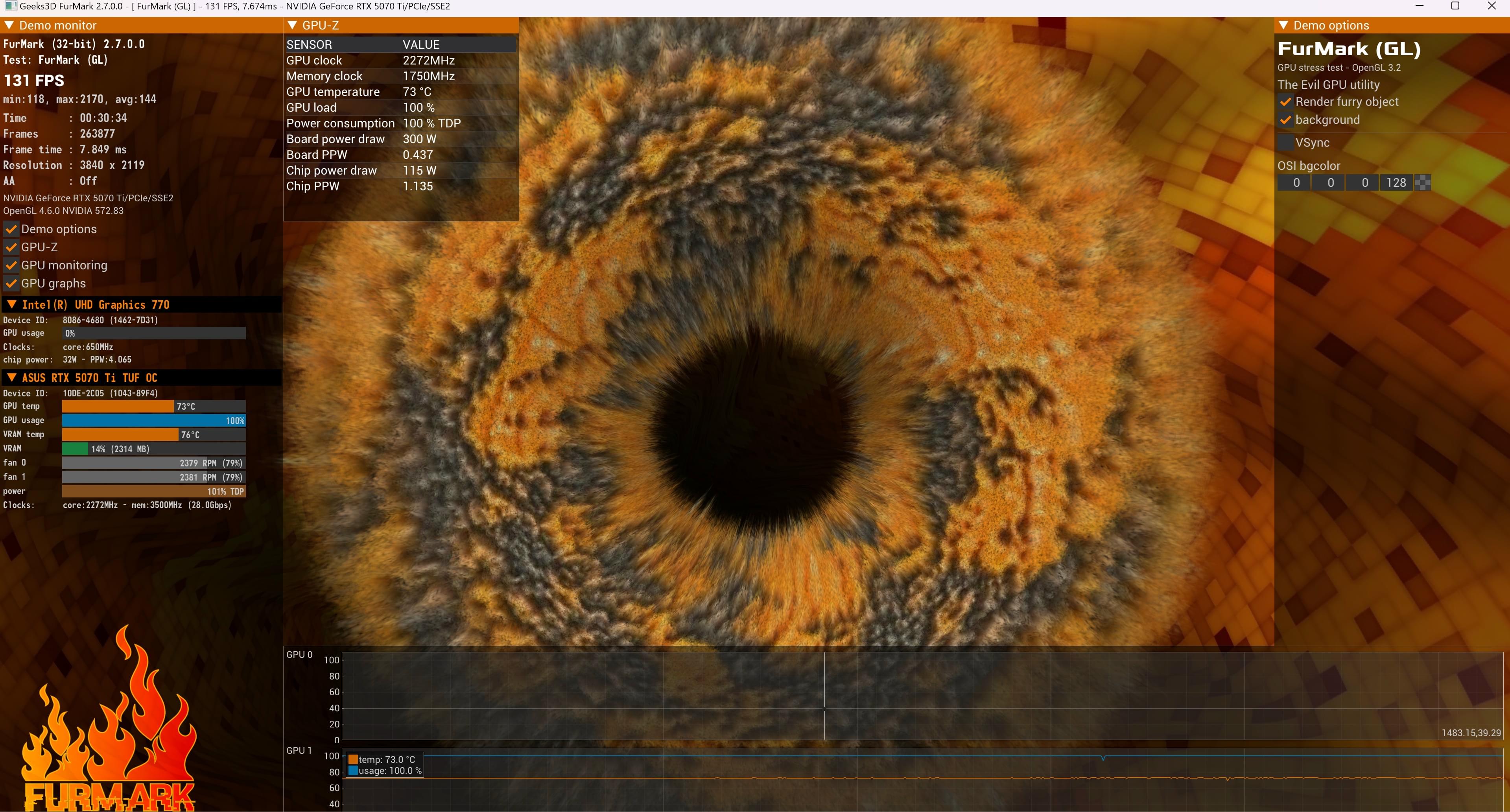Screen dimensions: 1510x812
Task: Click the GPU clock 2272MHz value
Action: [x=428, y=60]
